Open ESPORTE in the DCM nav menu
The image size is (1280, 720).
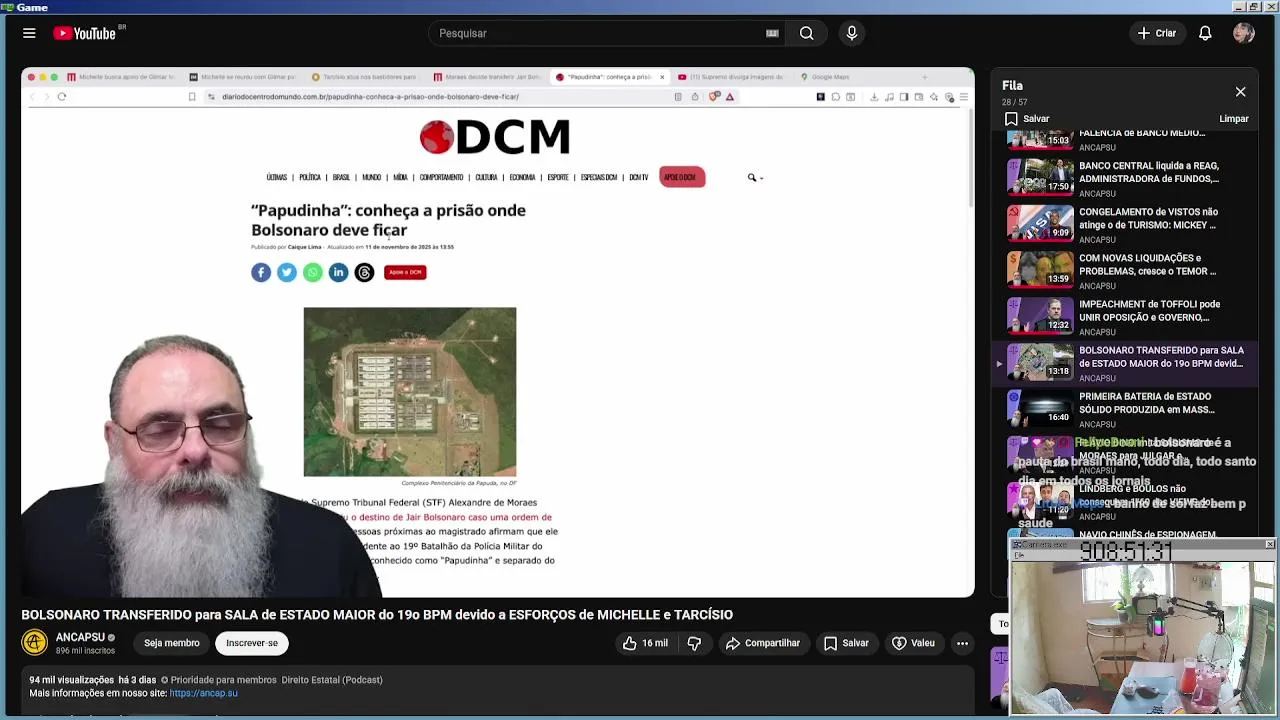558,178
